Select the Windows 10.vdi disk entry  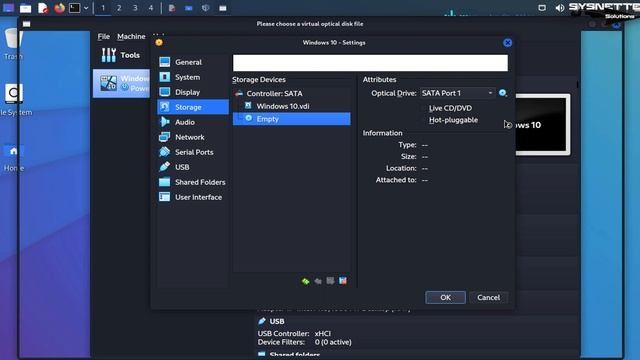click(291, 106)
